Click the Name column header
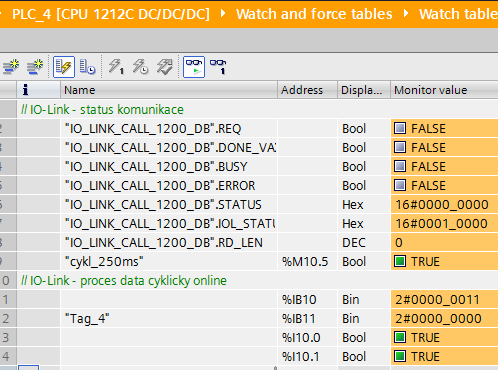This screenshot has width=498, height=370. click(x=169, y=90)
